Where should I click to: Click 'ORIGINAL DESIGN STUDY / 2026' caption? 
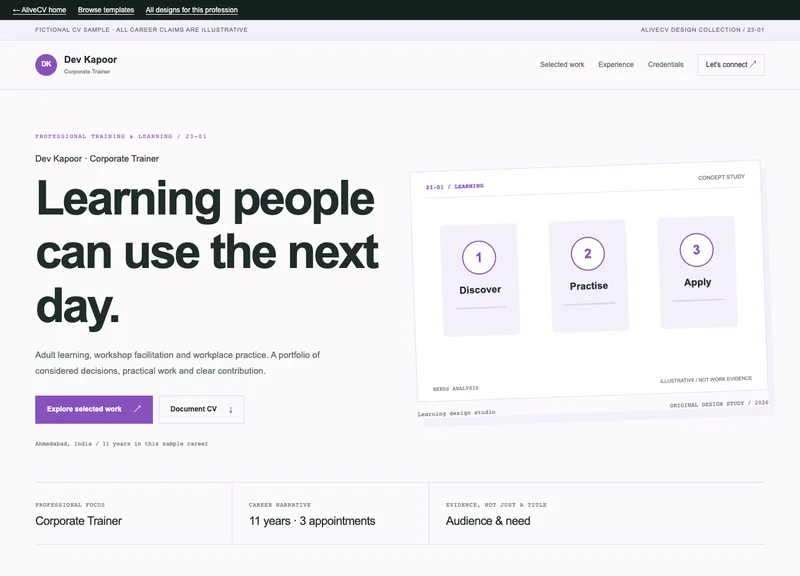(719, 404)
